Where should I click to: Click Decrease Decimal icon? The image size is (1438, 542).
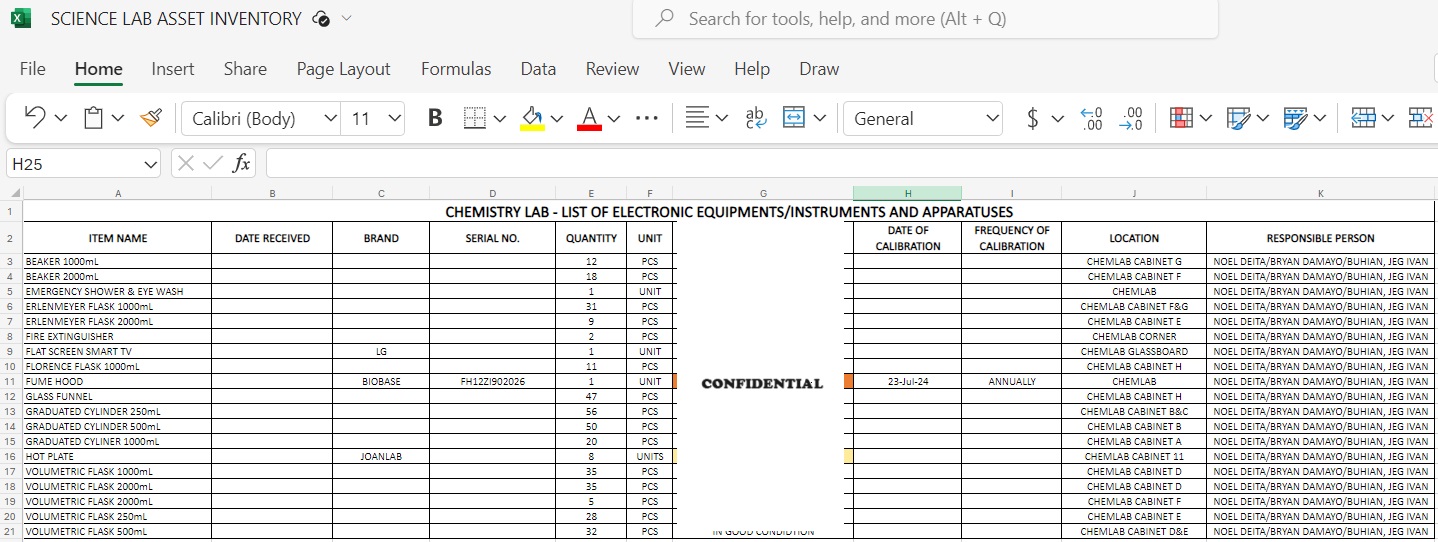[1092, 118]
